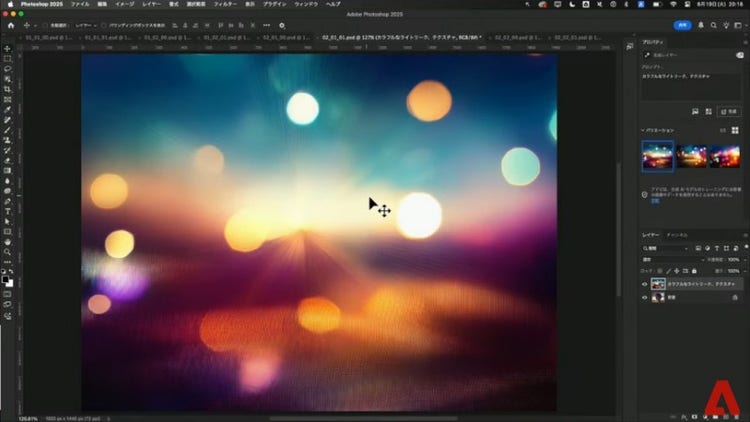Select the Zoom tool
Image resolution: width=750 pixels, height=422 pixels.
click(7, 252)
